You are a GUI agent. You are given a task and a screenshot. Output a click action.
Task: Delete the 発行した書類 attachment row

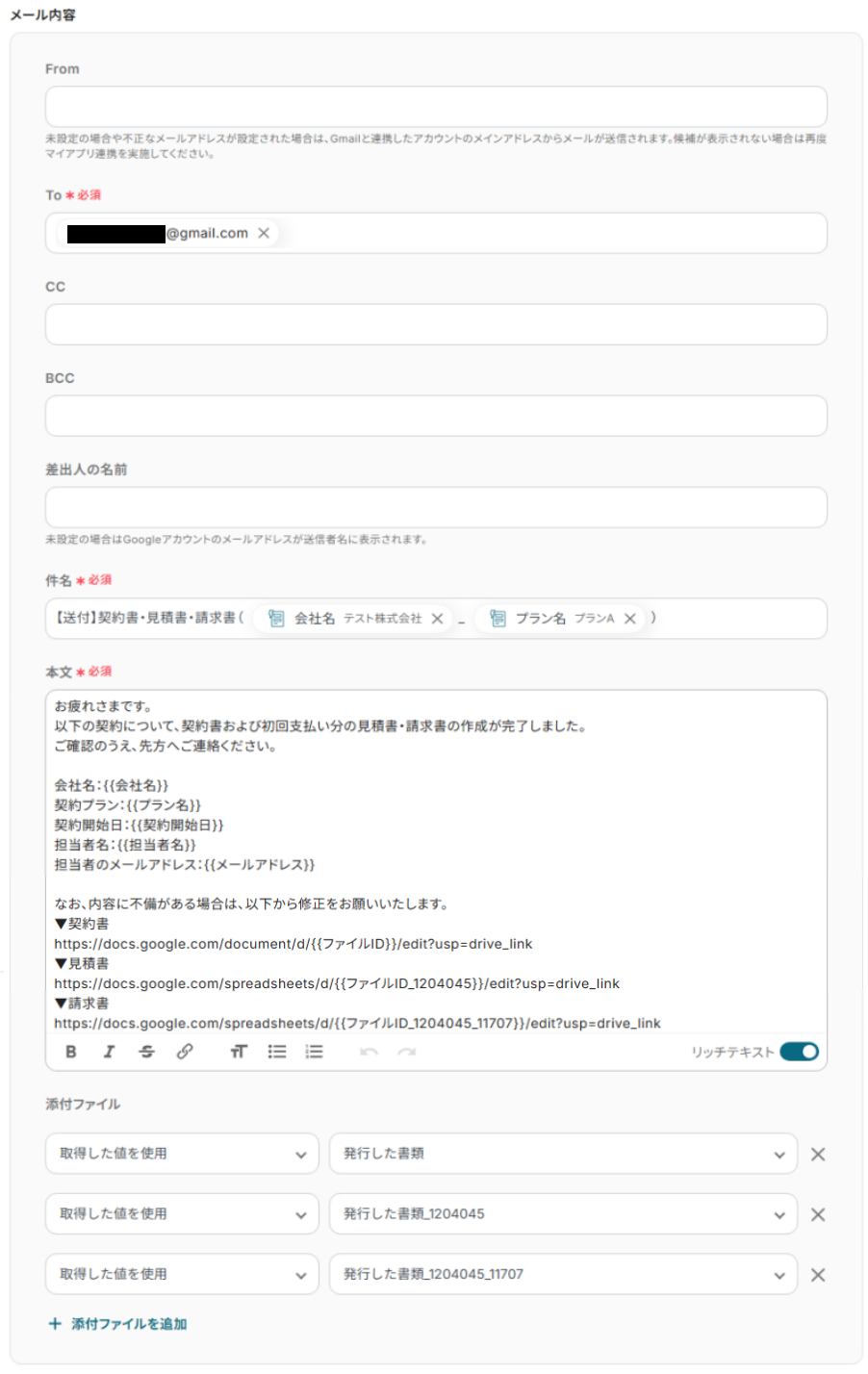818,1154
